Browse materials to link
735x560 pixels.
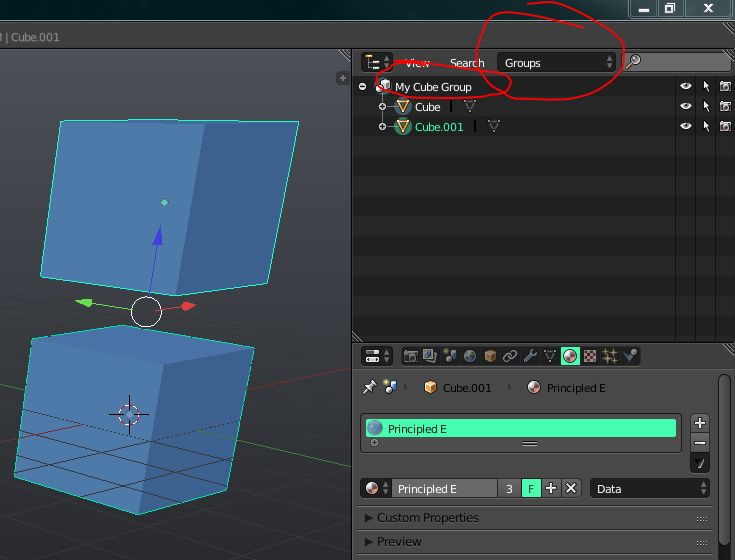(376, 488)
